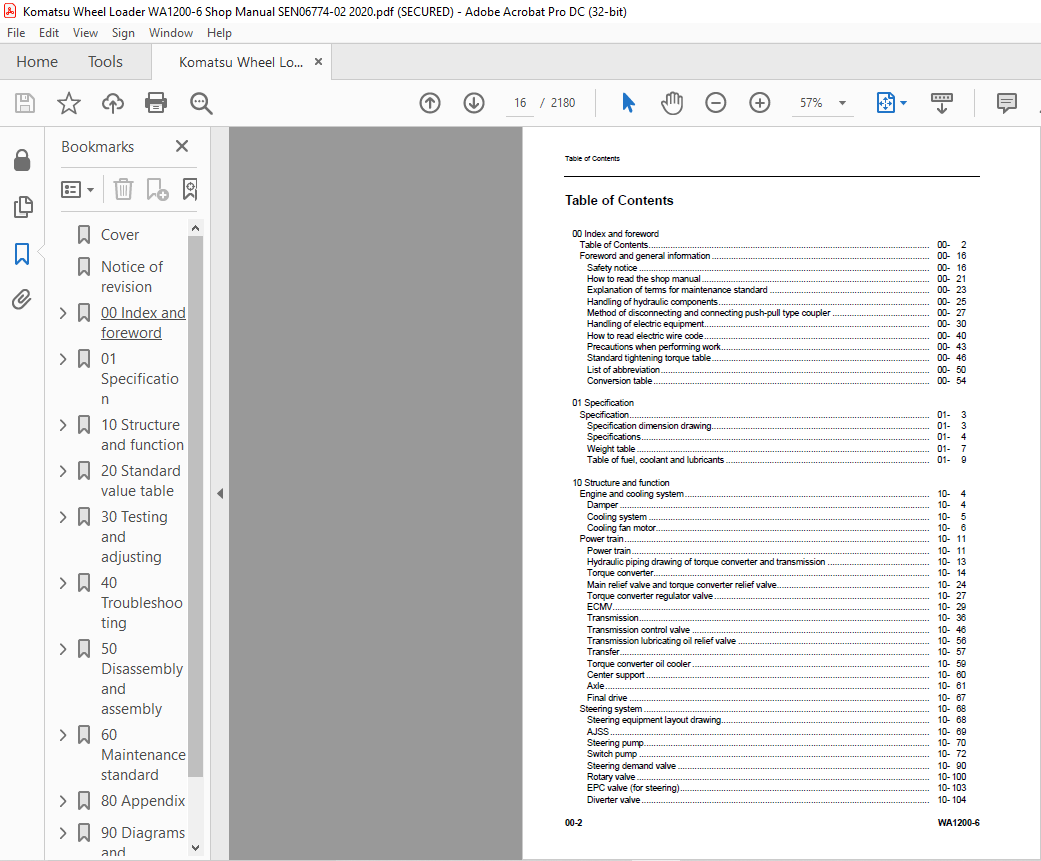1041x861 pixels.
Task: Go to previous page with up arrow
Action: pyautogui.click(x=430, y=103)
